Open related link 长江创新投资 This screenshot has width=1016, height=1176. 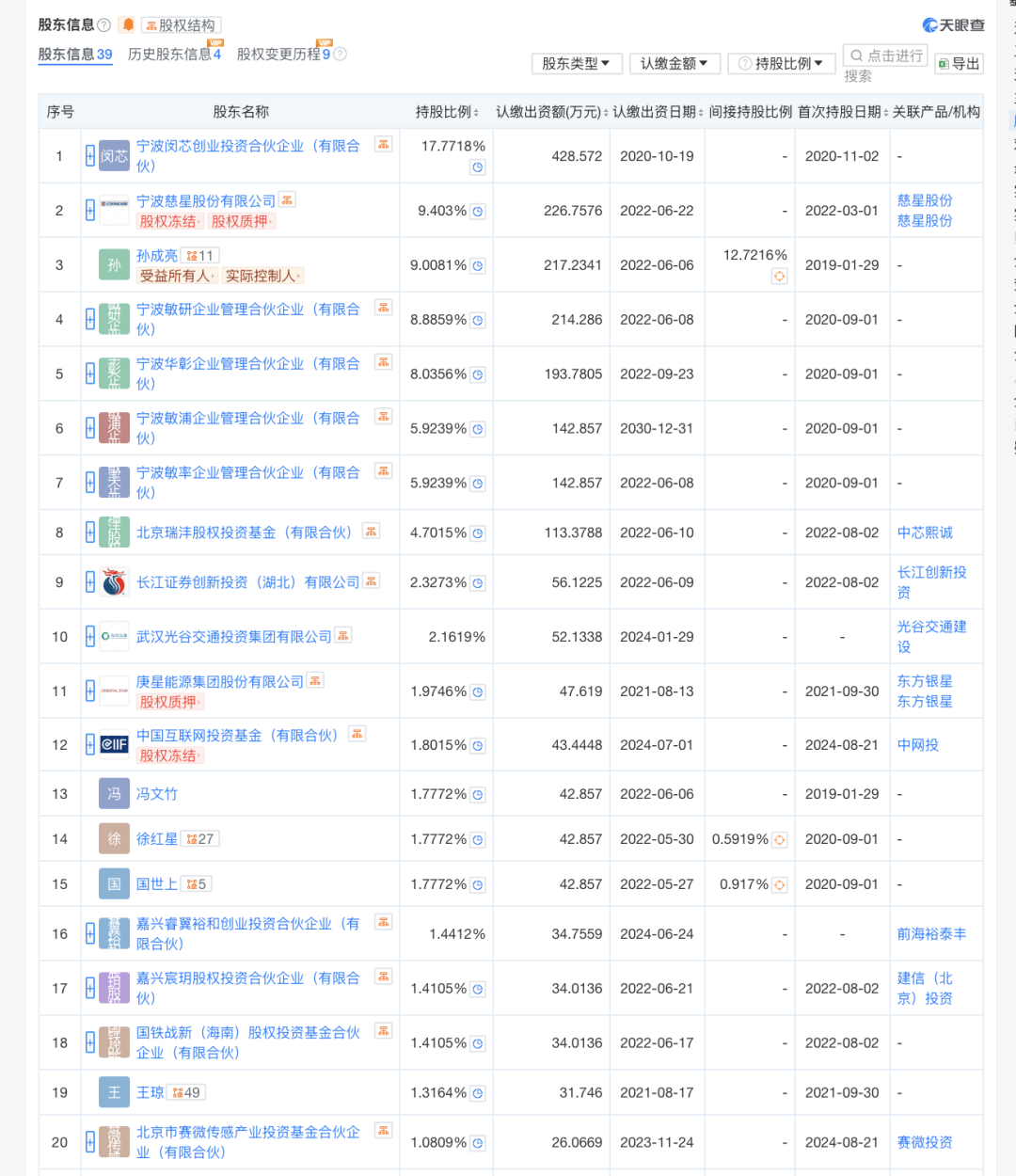coord(931,582)
